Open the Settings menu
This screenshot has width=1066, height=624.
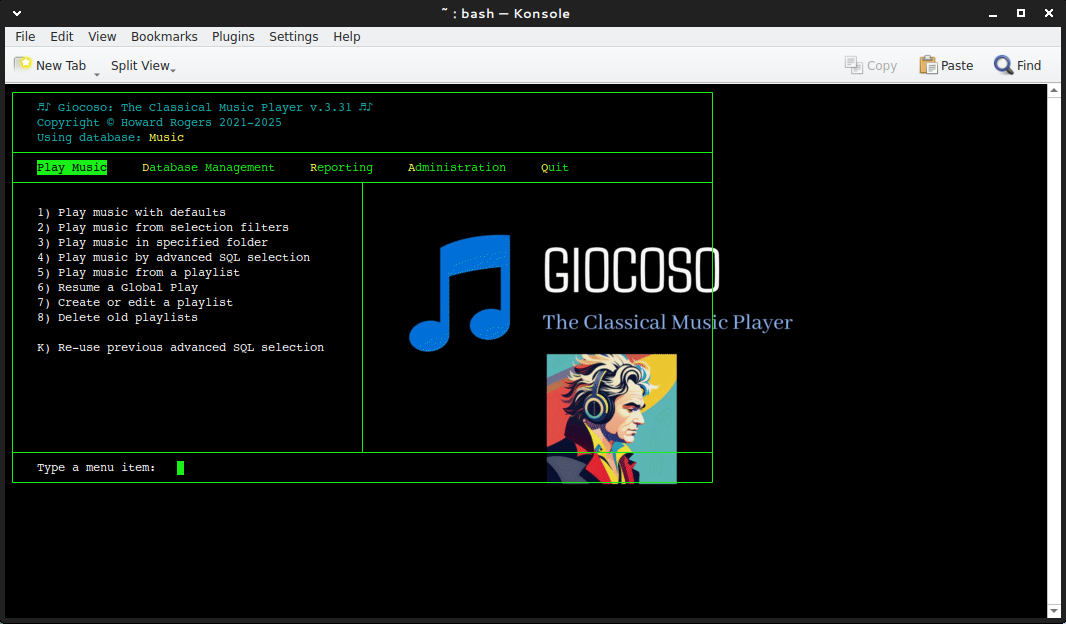point(293,36)
